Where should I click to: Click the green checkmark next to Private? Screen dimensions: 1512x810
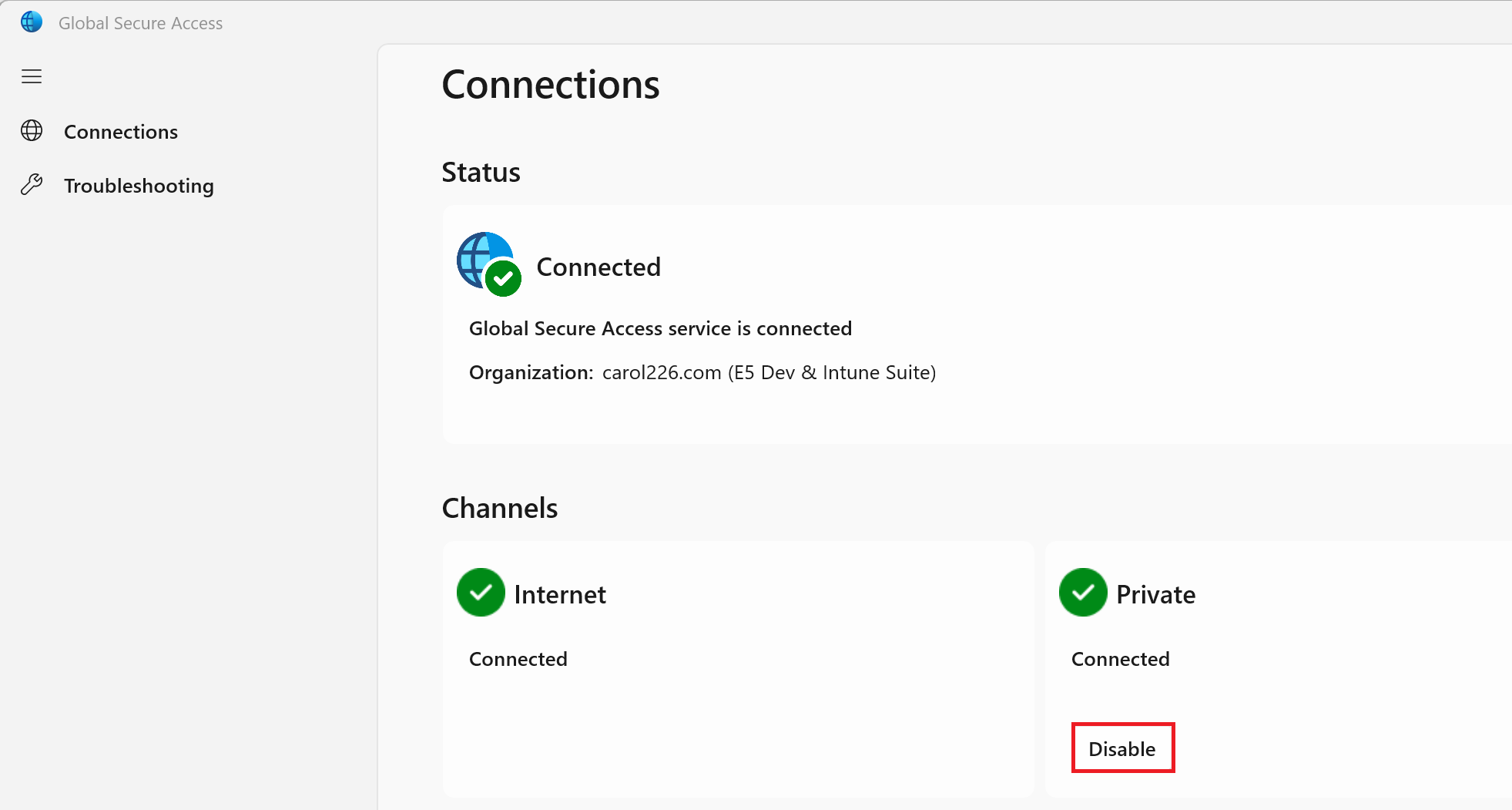point(1083,593)
